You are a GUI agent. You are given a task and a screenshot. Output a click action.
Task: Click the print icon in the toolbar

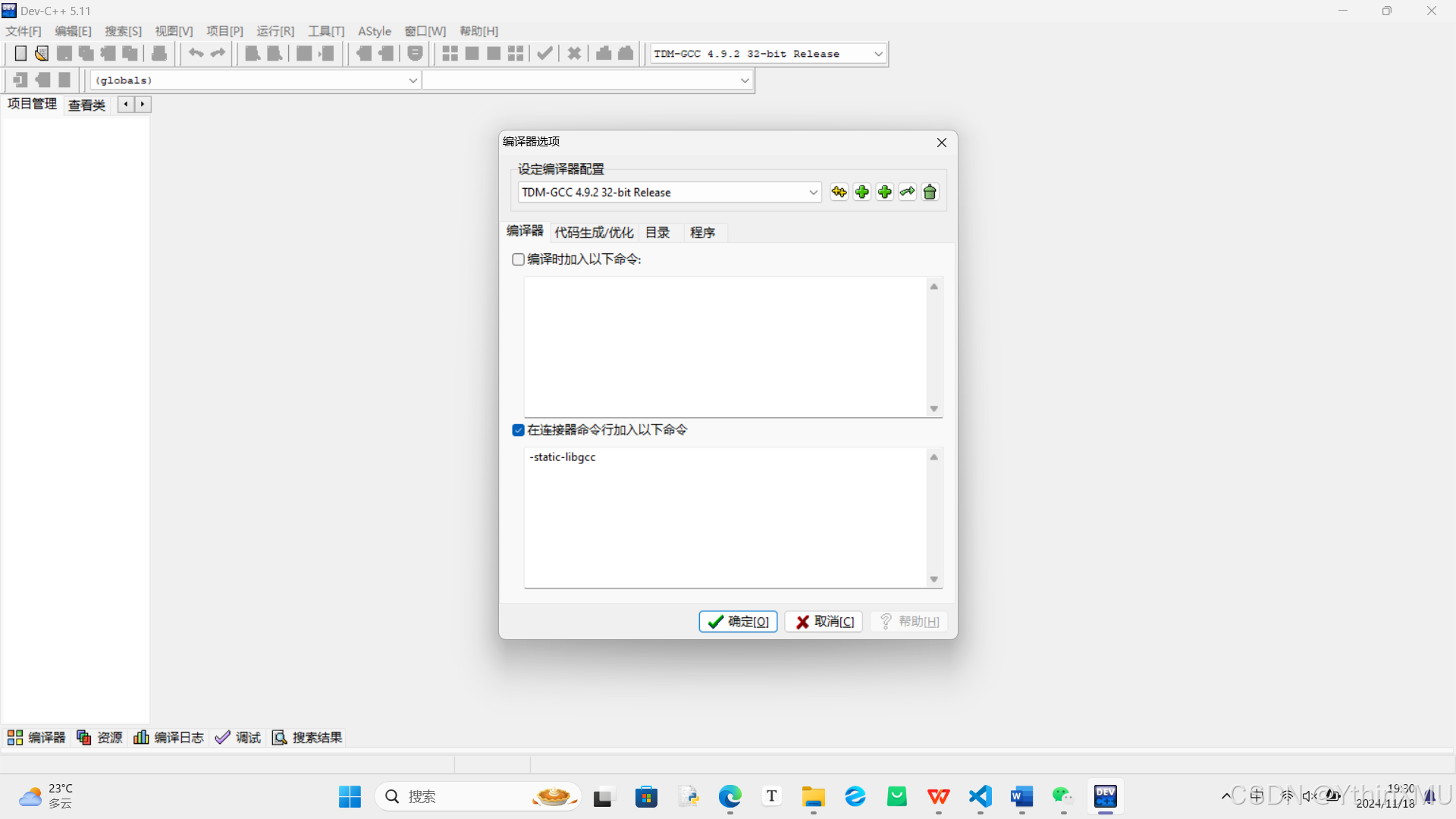coord(159,54)
